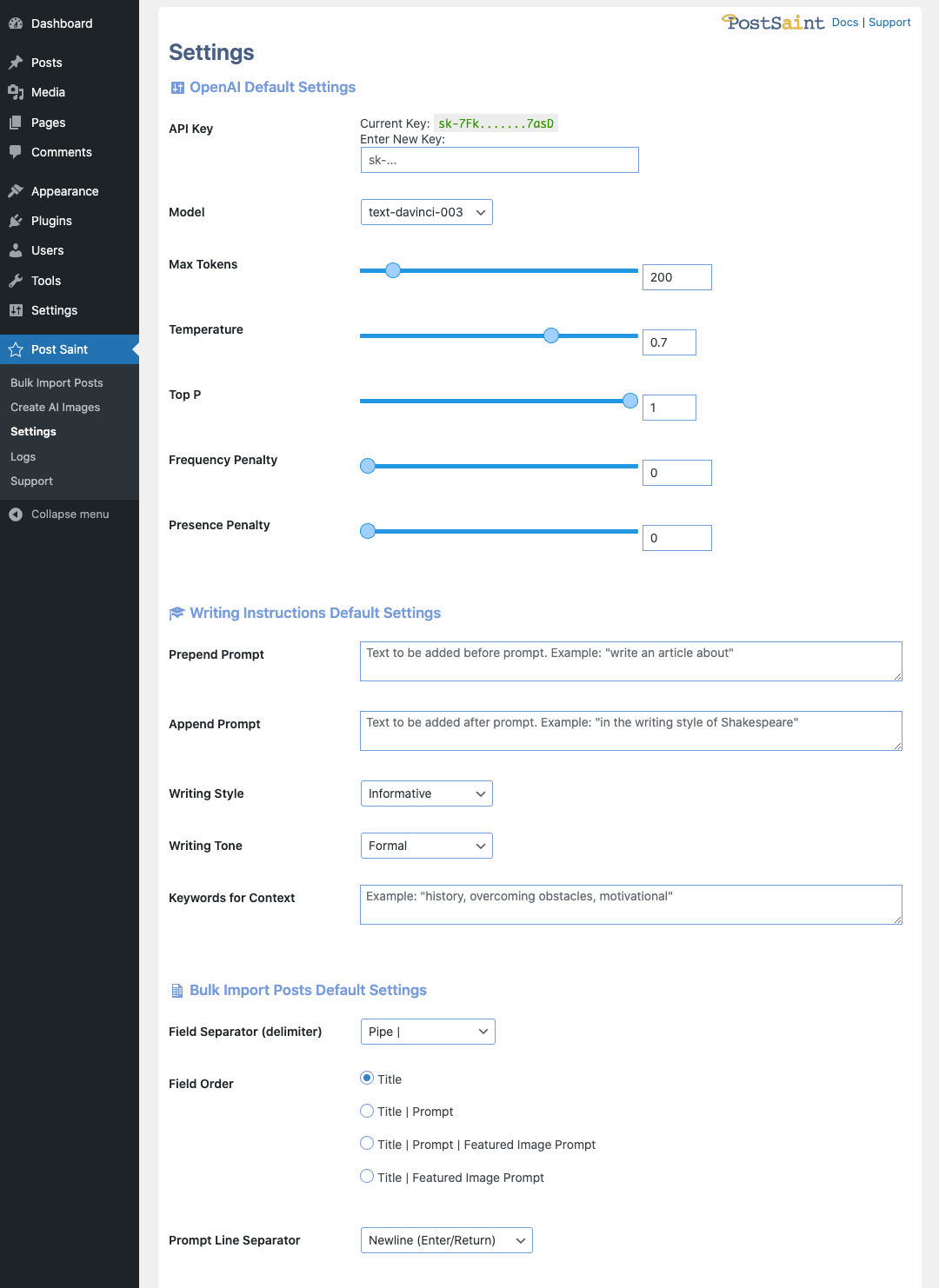Open the Support submenu item
Image resolution: width=939 pixels, height=1288 pixels.
tap(31, 481)
